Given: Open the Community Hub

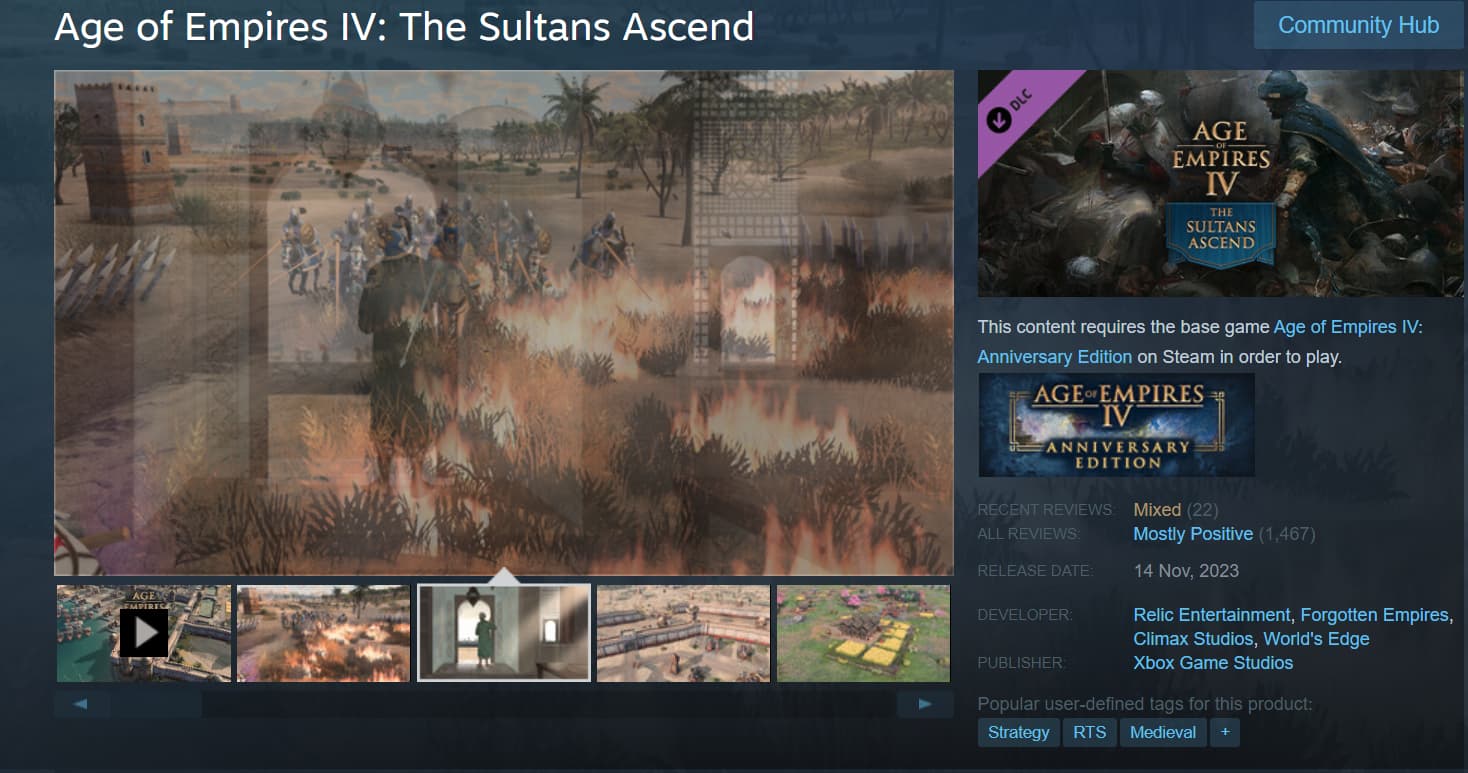Looking at the screenshot, I should tap(1358, 25).
